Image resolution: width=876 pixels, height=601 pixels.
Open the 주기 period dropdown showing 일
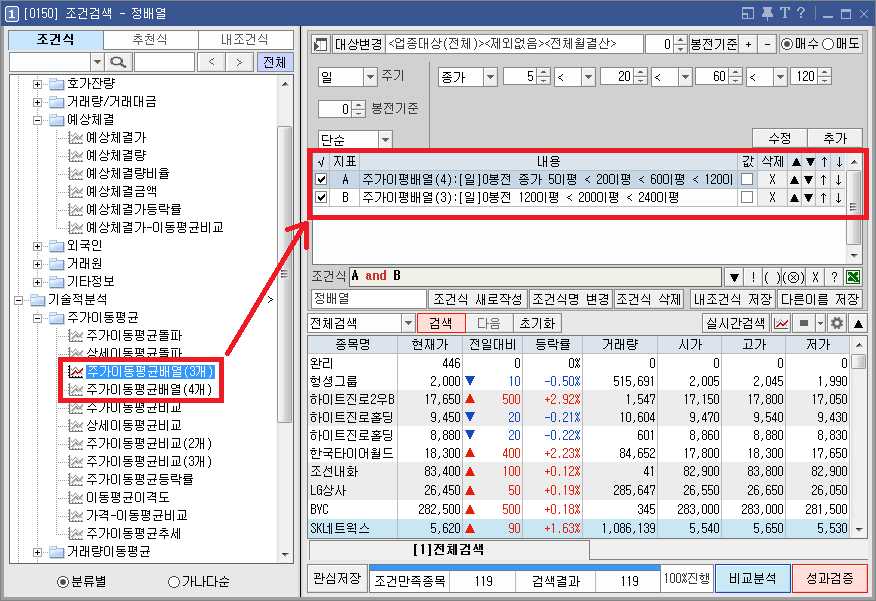(x=370, y=76)
